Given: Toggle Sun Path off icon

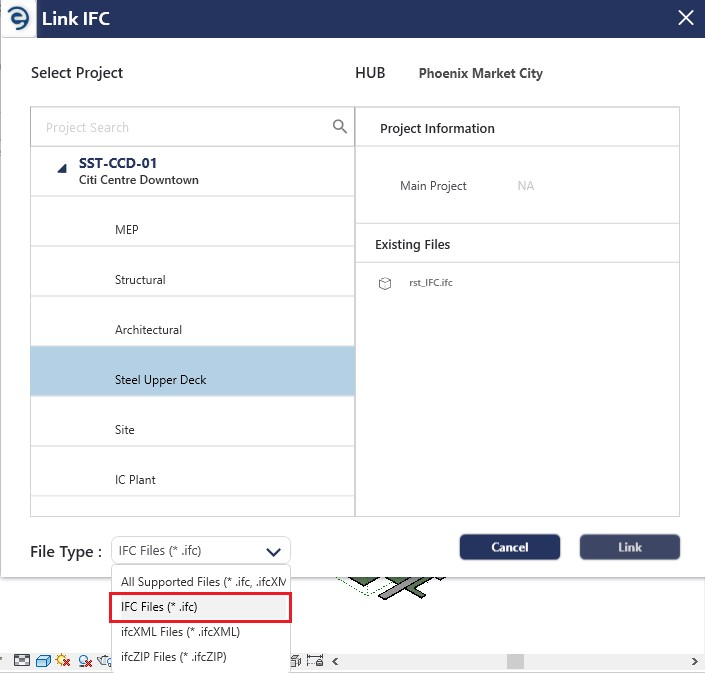Looking at the screenshot, I should click(63, 660).
